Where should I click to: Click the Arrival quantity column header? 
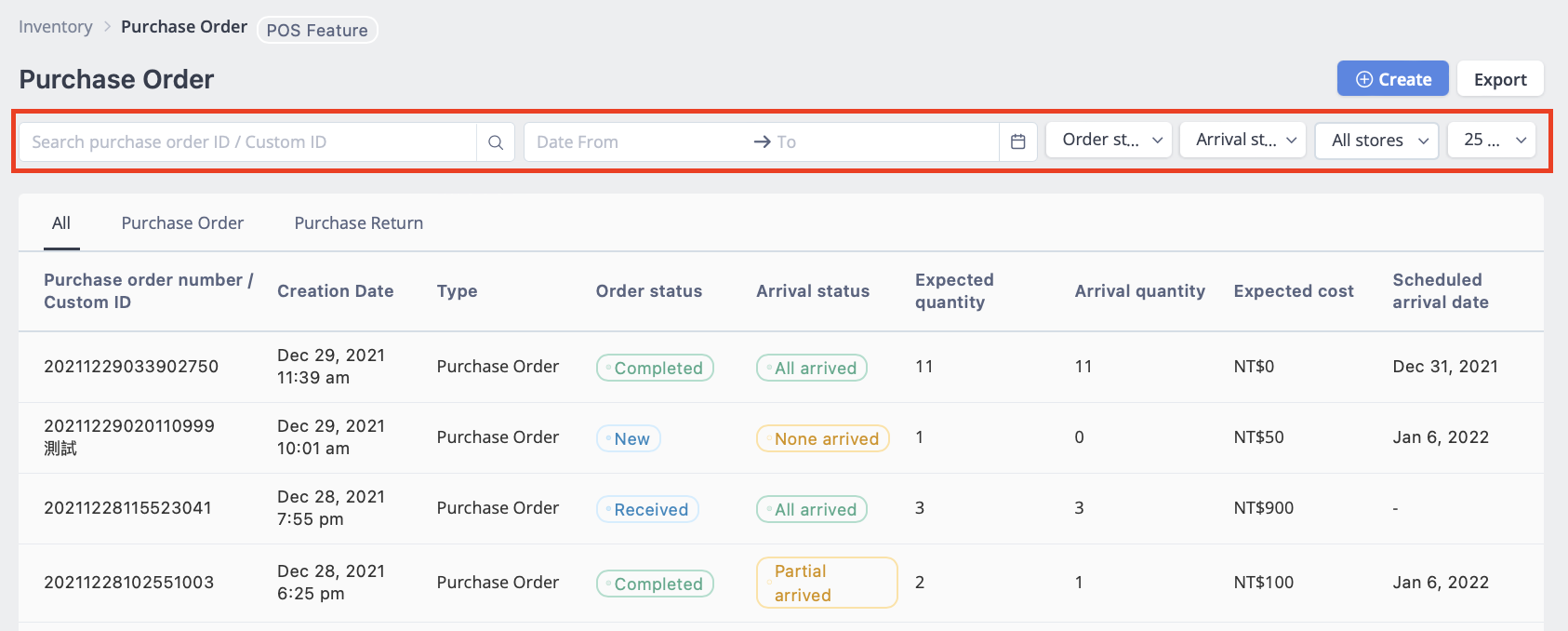(1140, 291)
